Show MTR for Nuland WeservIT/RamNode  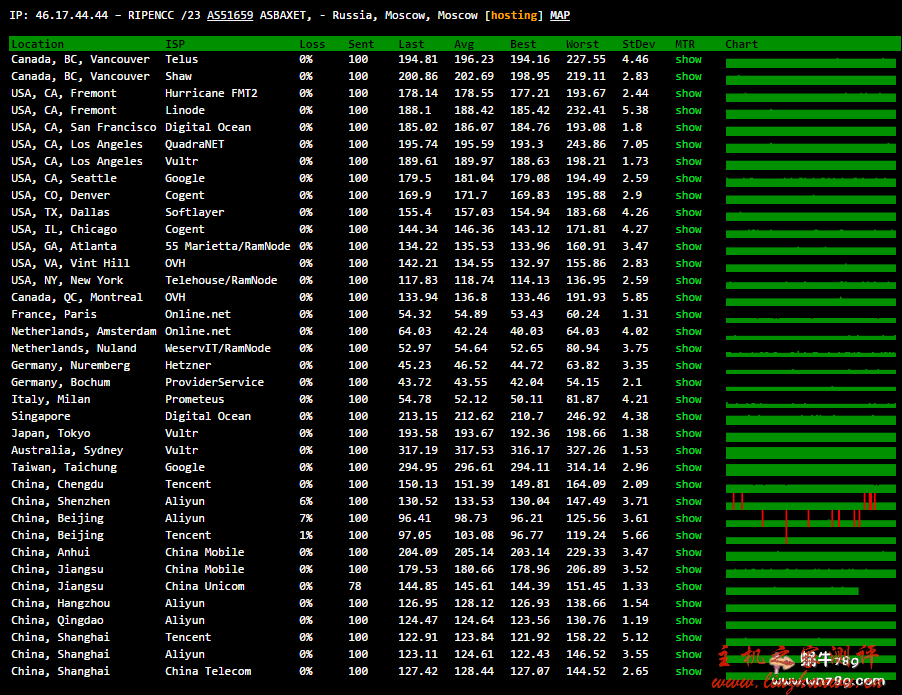click(688, 348)
